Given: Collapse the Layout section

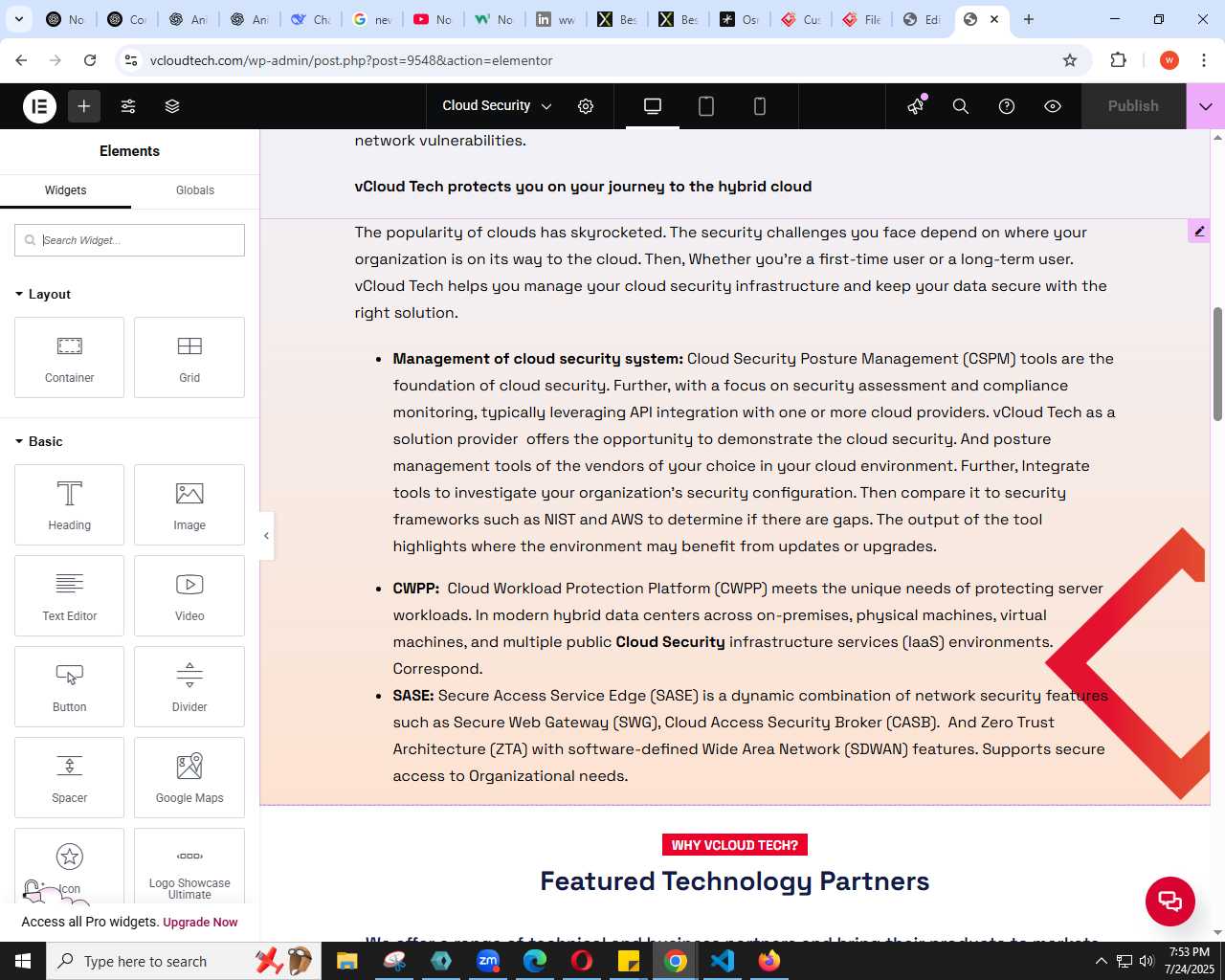Looking at the screenshot, I should tap(43, 294).
